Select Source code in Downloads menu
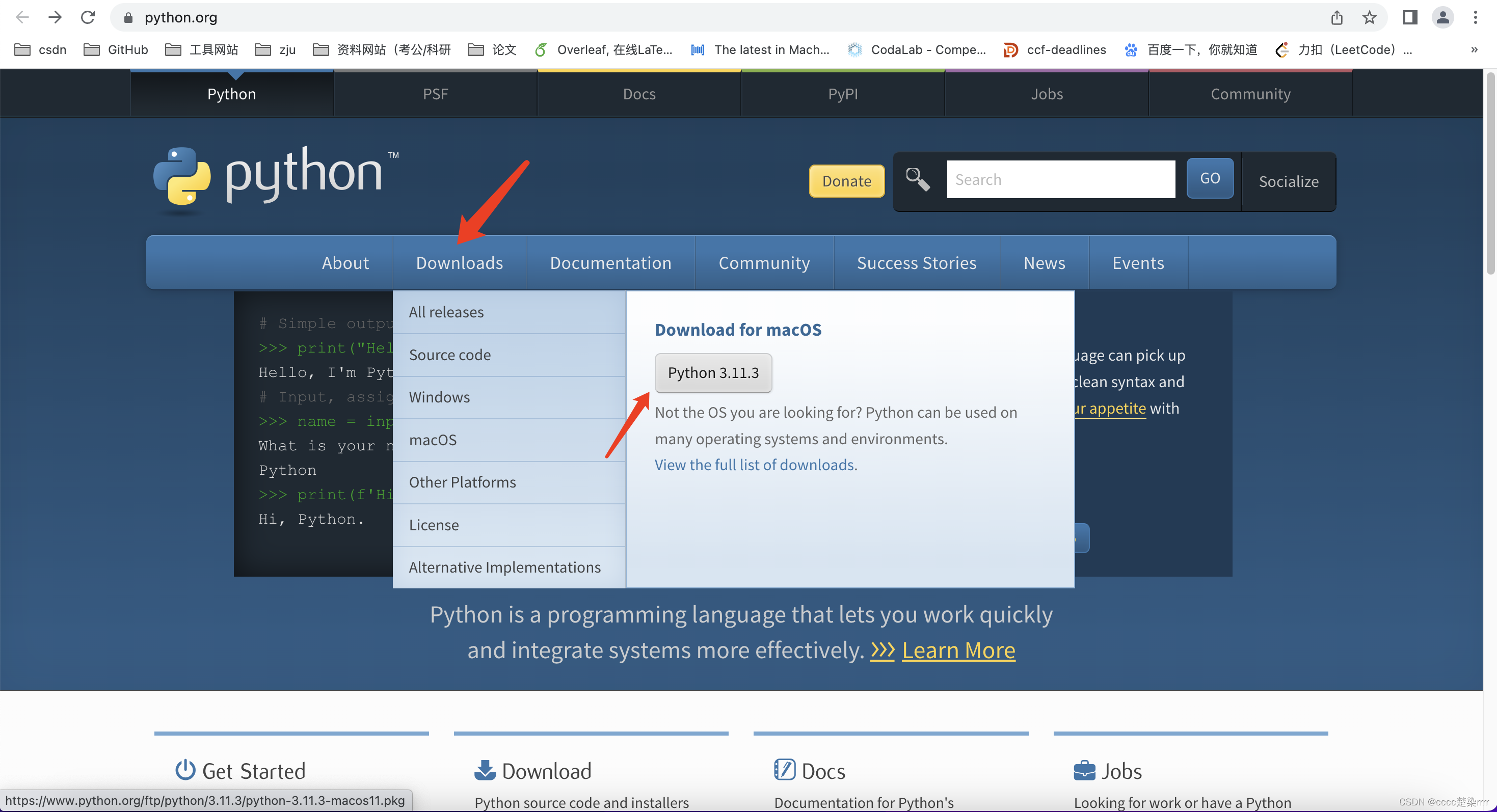Viewport: 1497px width, 812px height. coord(509,355)
